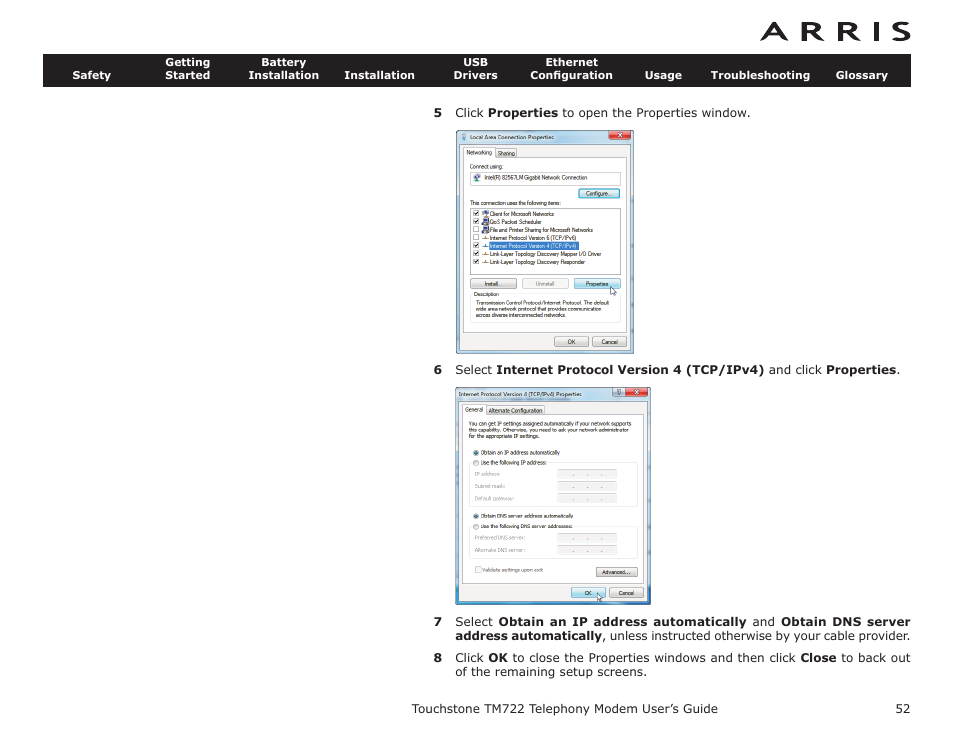Click Cancel in Local Area Connection Properties

tap(610, 341)
